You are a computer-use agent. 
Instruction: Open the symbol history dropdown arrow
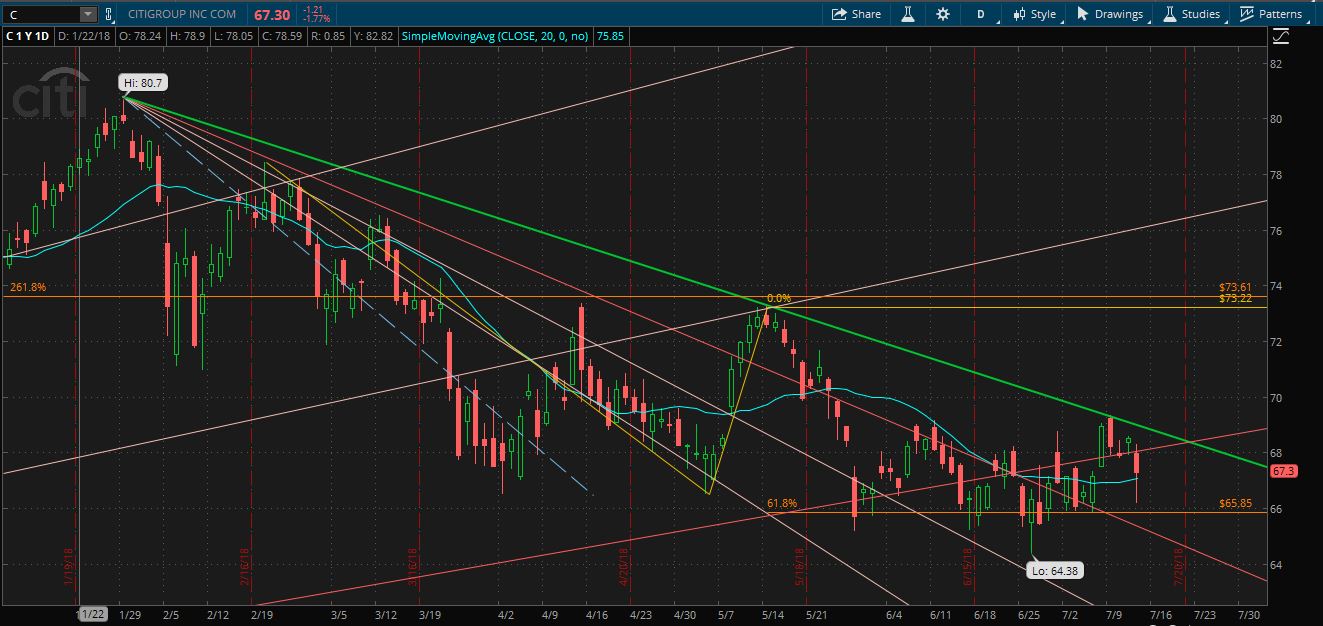point(88,14)
